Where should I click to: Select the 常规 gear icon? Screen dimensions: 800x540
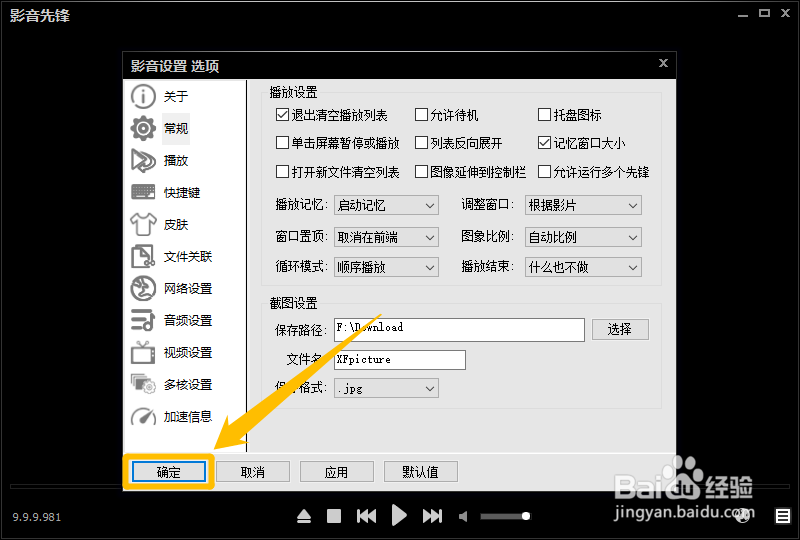[143, 128]
